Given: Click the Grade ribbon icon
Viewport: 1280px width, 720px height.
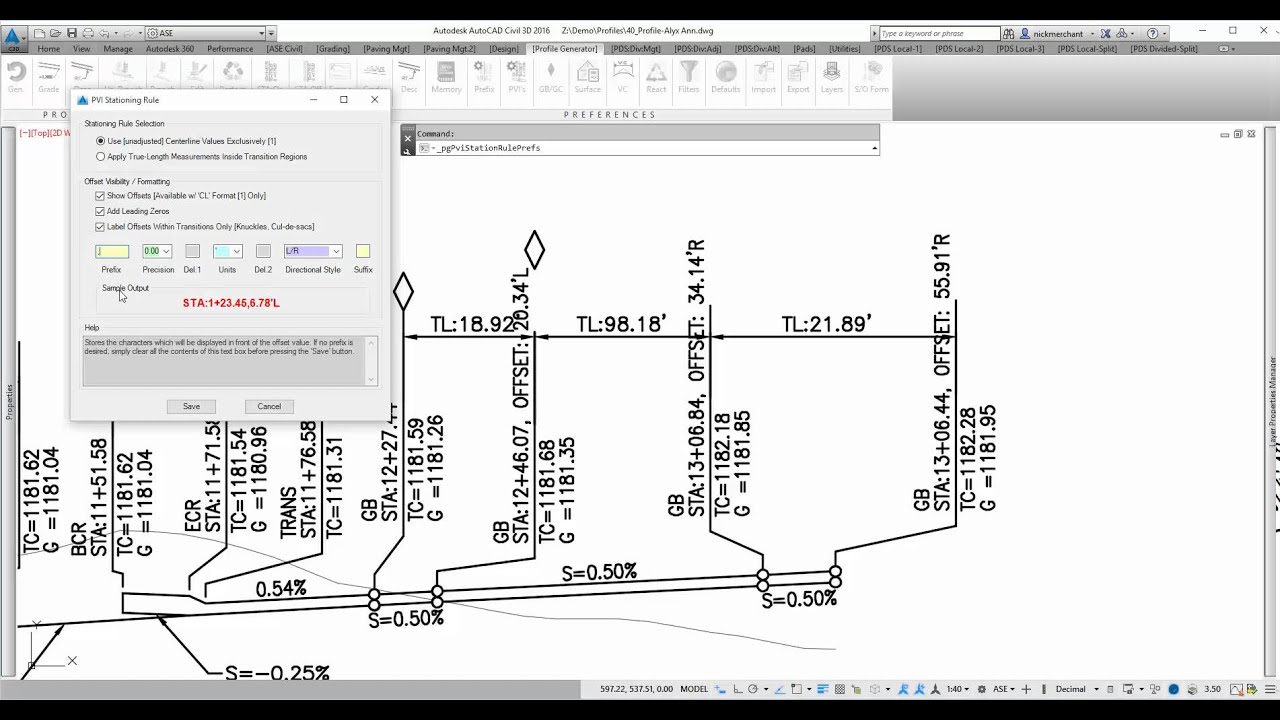Looking at the screenshot, I should [48, 77].
